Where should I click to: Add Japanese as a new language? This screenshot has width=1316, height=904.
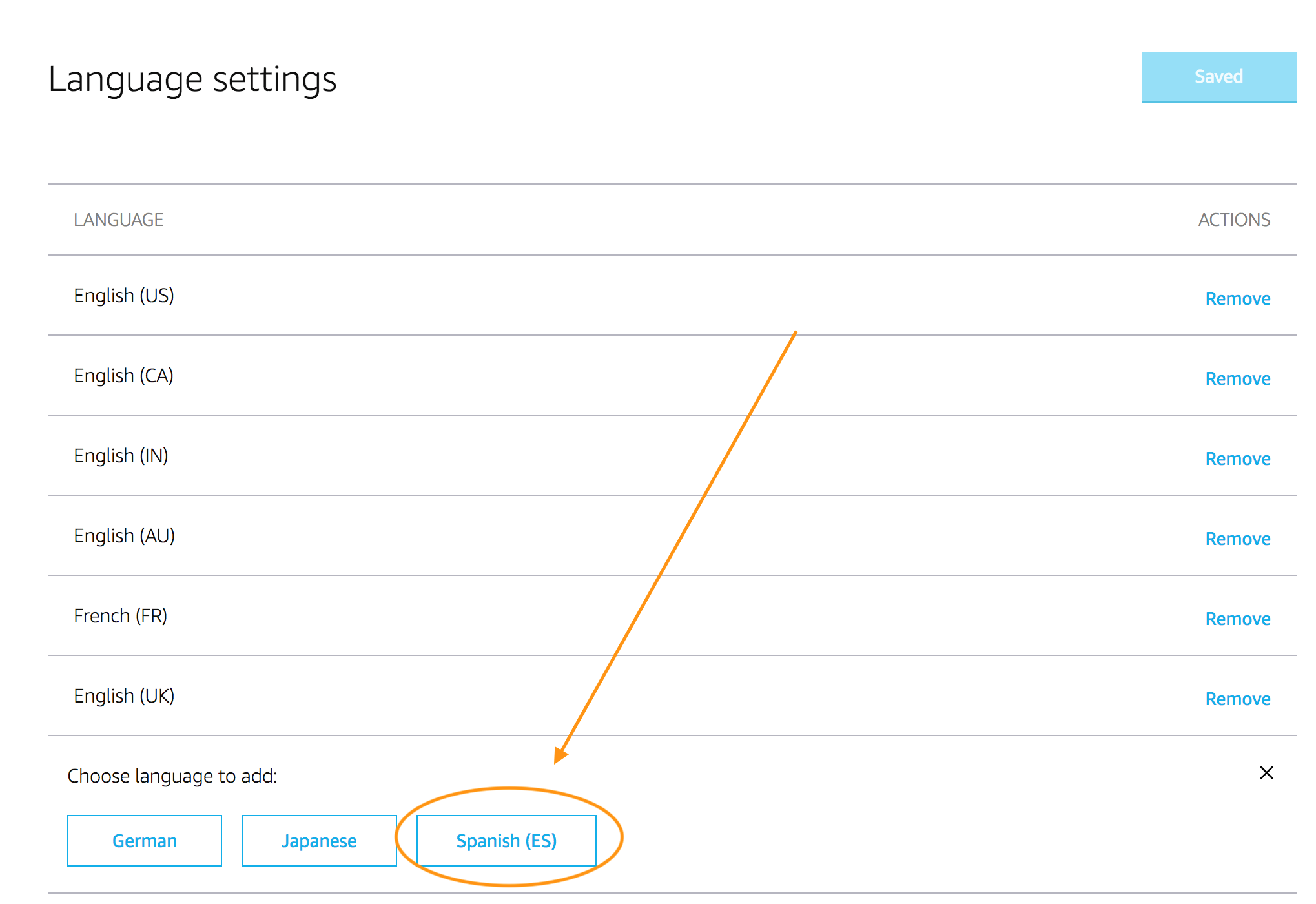coord(318,841)
